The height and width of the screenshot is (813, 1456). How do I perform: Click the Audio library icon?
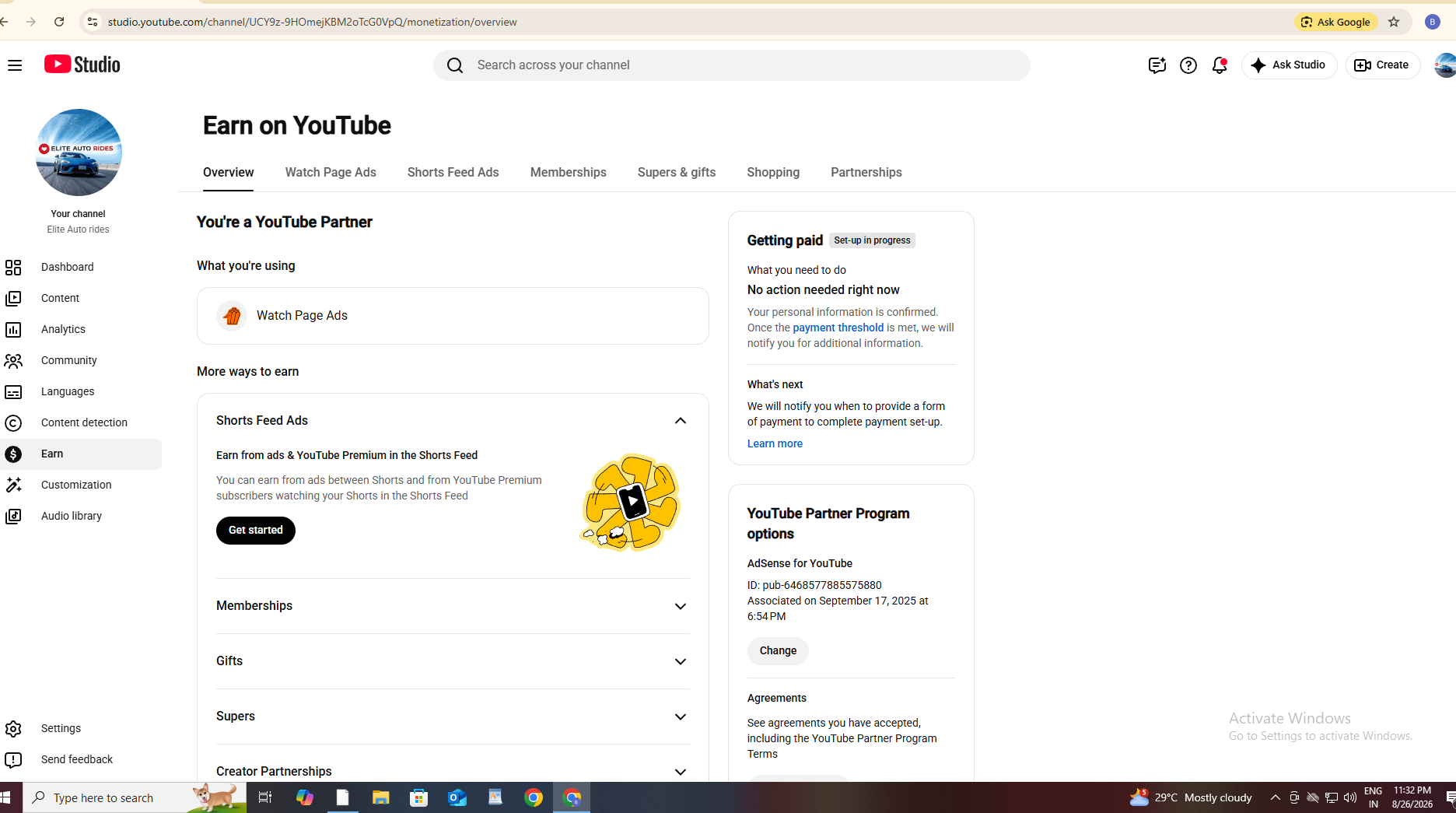(x=13, y=517)
